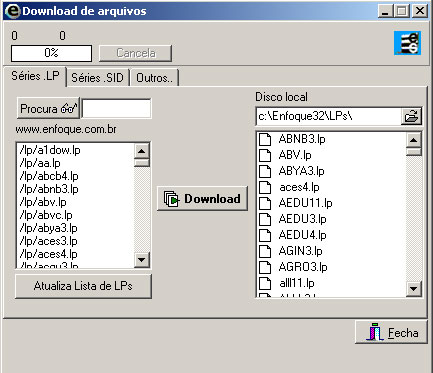Click the Download button
Image resolution: width=433 pixels, height=373 pixels.
(x=202, y=199)
